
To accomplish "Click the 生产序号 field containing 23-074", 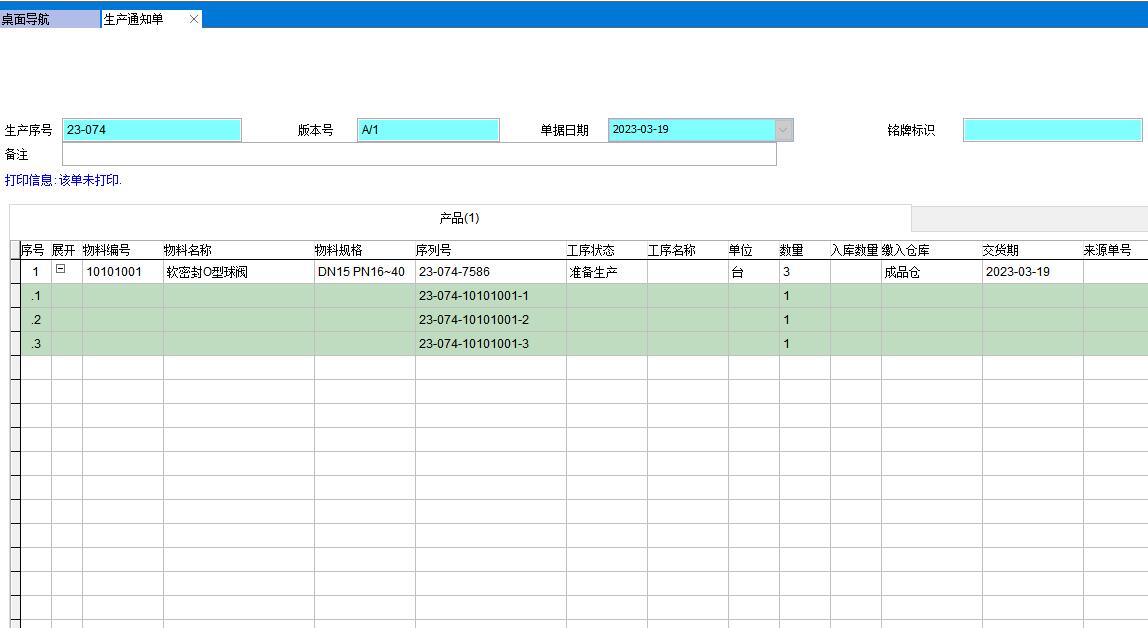I will coord(151,130).
